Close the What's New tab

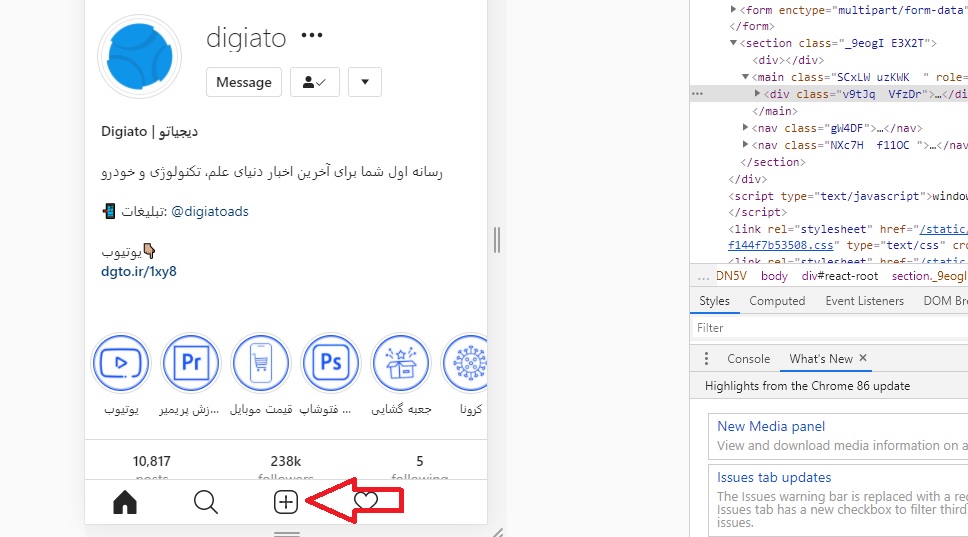(863, 358)
